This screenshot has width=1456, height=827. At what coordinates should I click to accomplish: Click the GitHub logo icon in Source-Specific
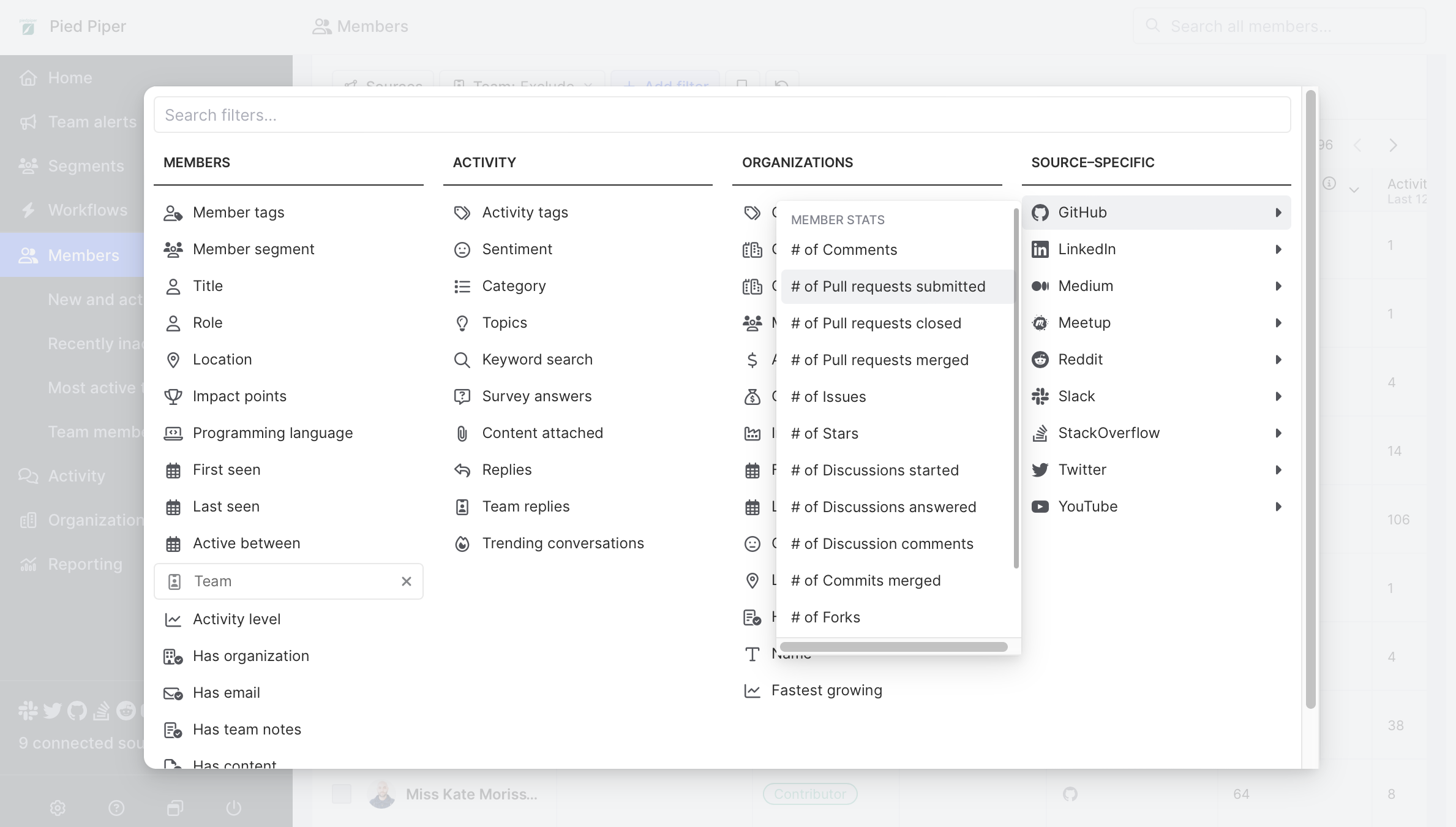1040,213
